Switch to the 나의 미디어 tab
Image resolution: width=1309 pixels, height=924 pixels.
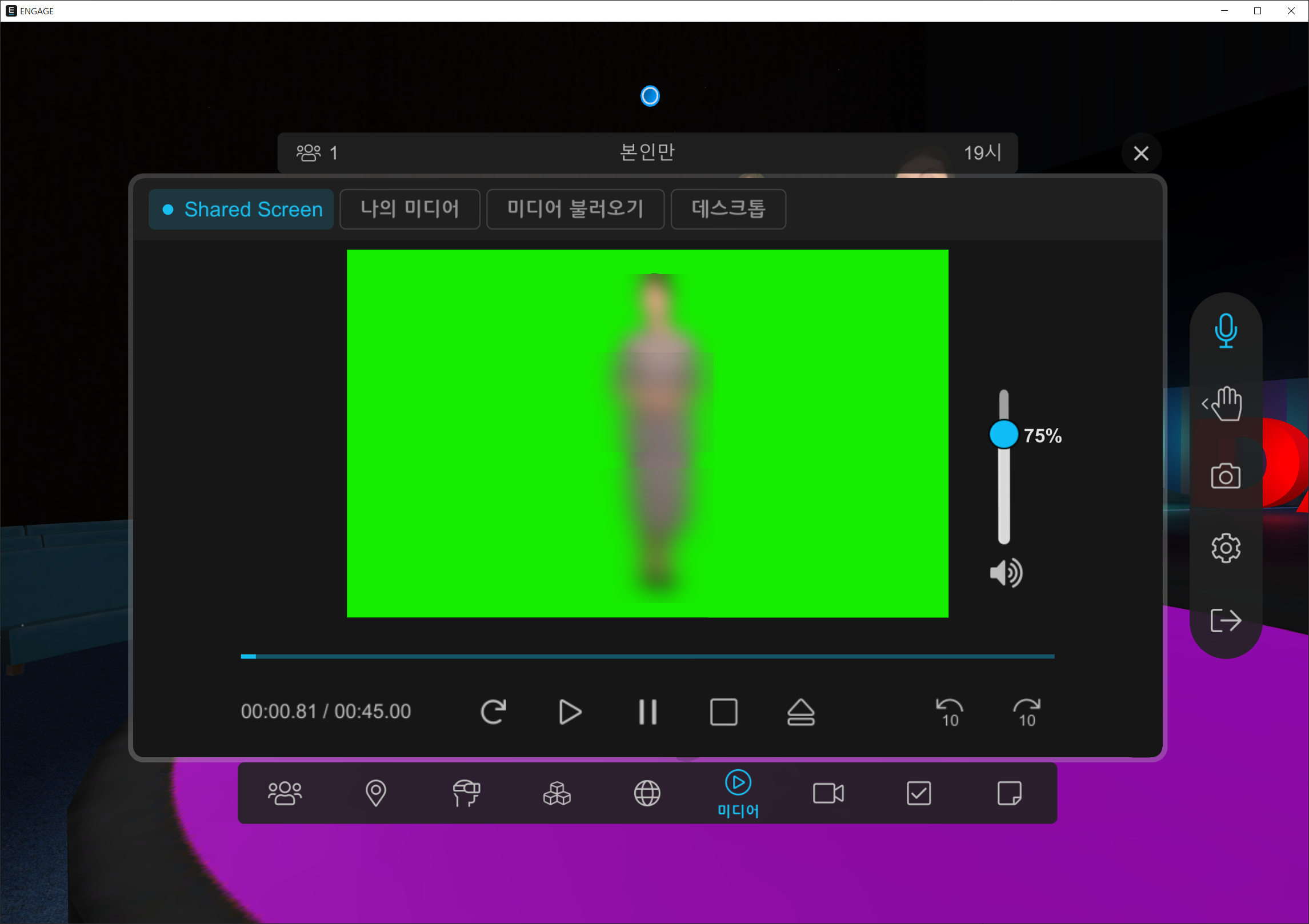(410, 209)
